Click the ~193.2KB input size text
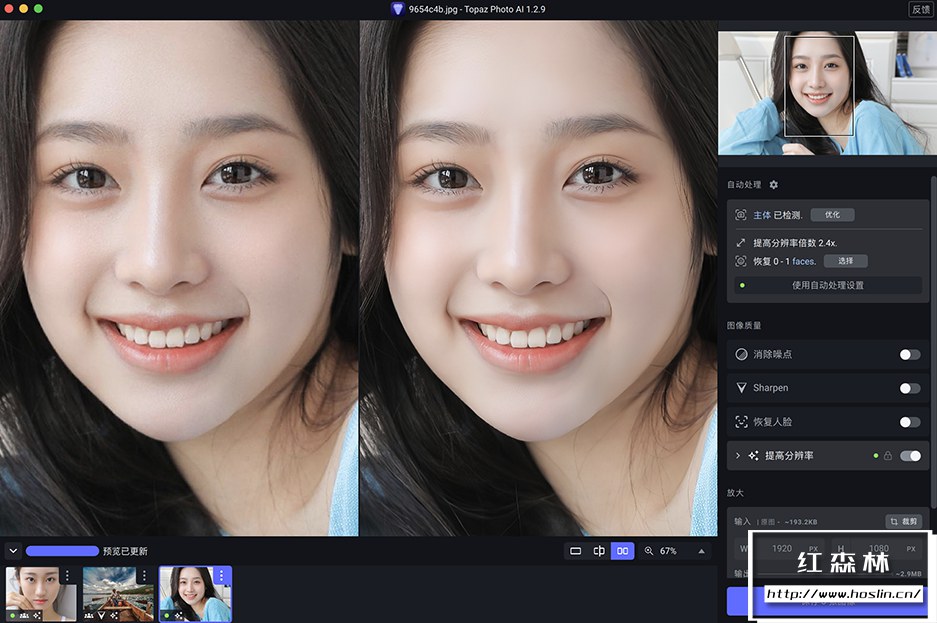This screenshot has width=937, height=623. pyautogui.click(x=801, y=522)
